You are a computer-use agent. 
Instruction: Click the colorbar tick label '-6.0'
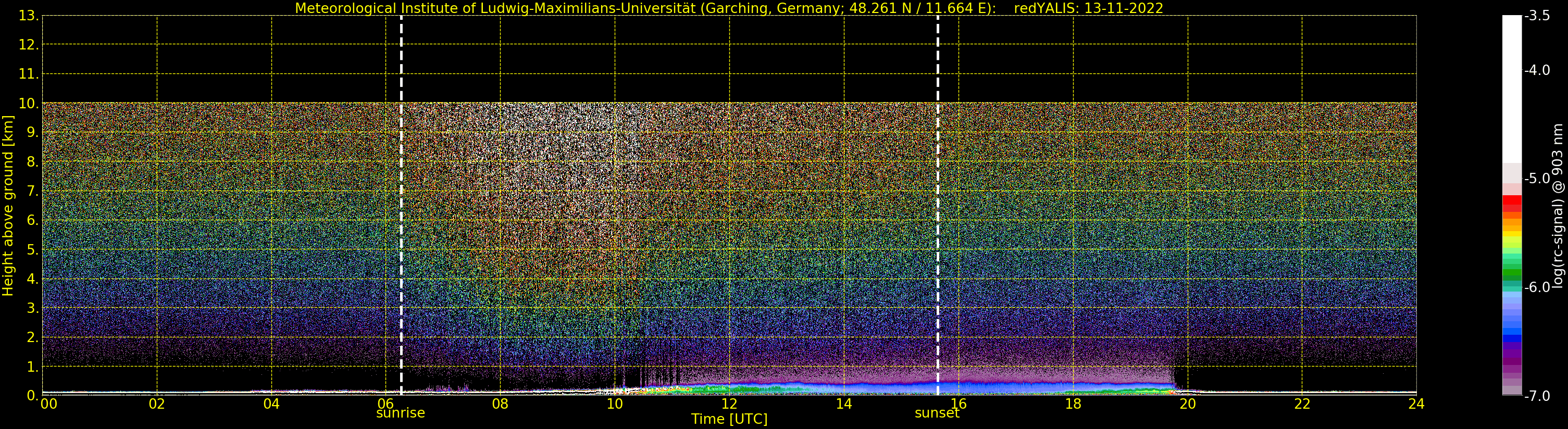1537,287
